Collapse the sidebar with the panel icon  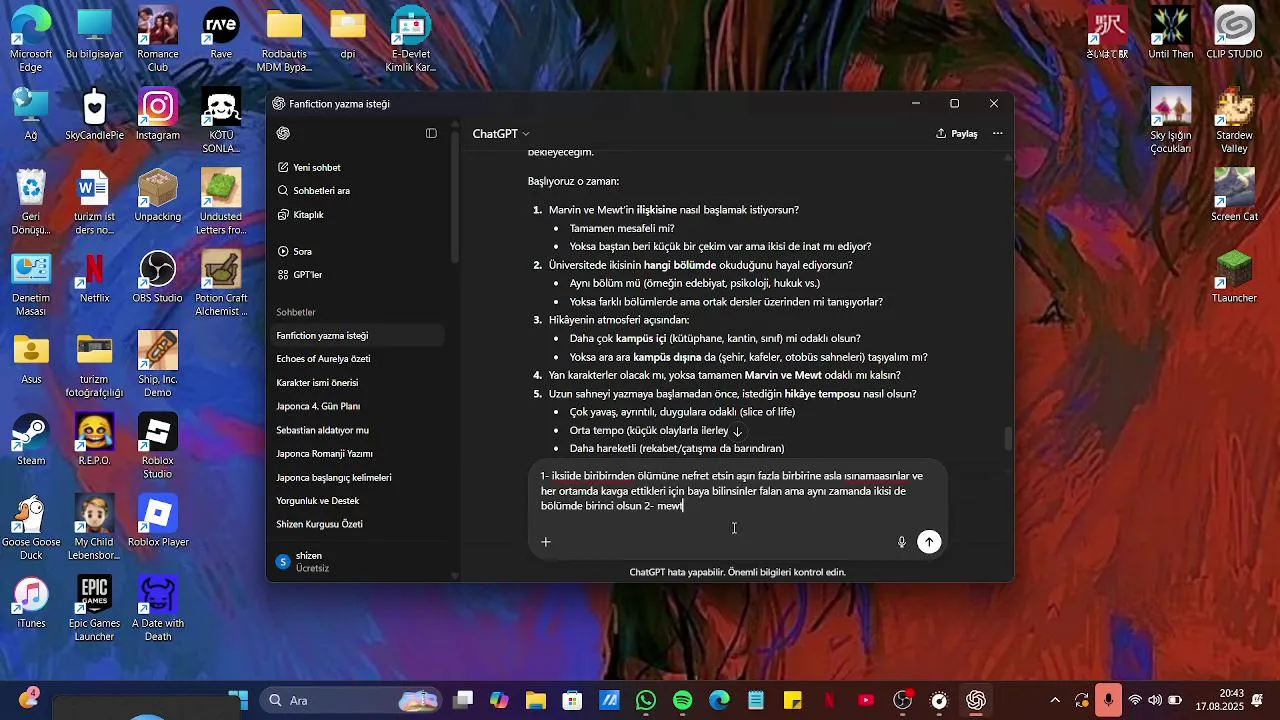coord(431,134)
